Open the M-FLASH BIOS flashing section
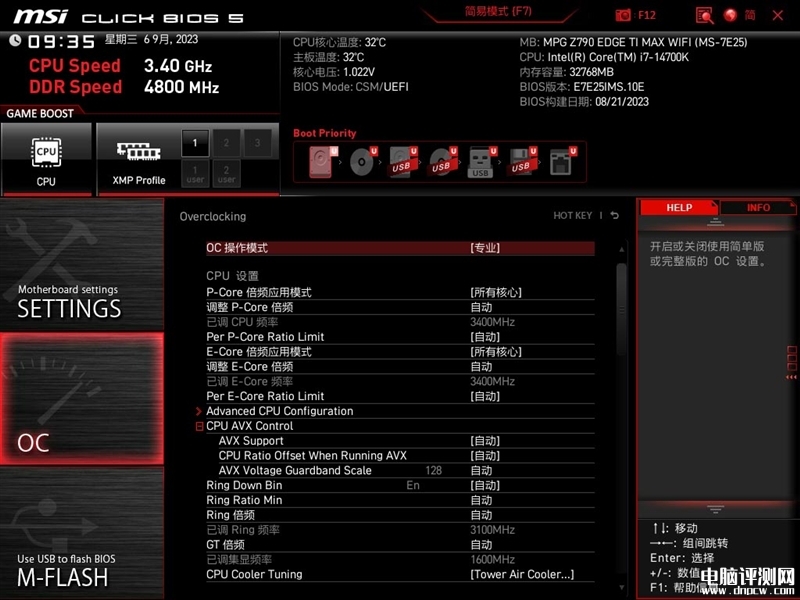Viewport: 800px width, 600px height. 82,533
